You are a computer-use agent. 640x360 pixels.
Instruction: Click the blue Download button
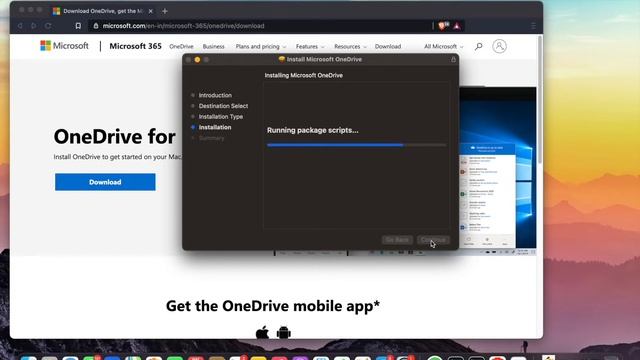(x=105, y=182)
